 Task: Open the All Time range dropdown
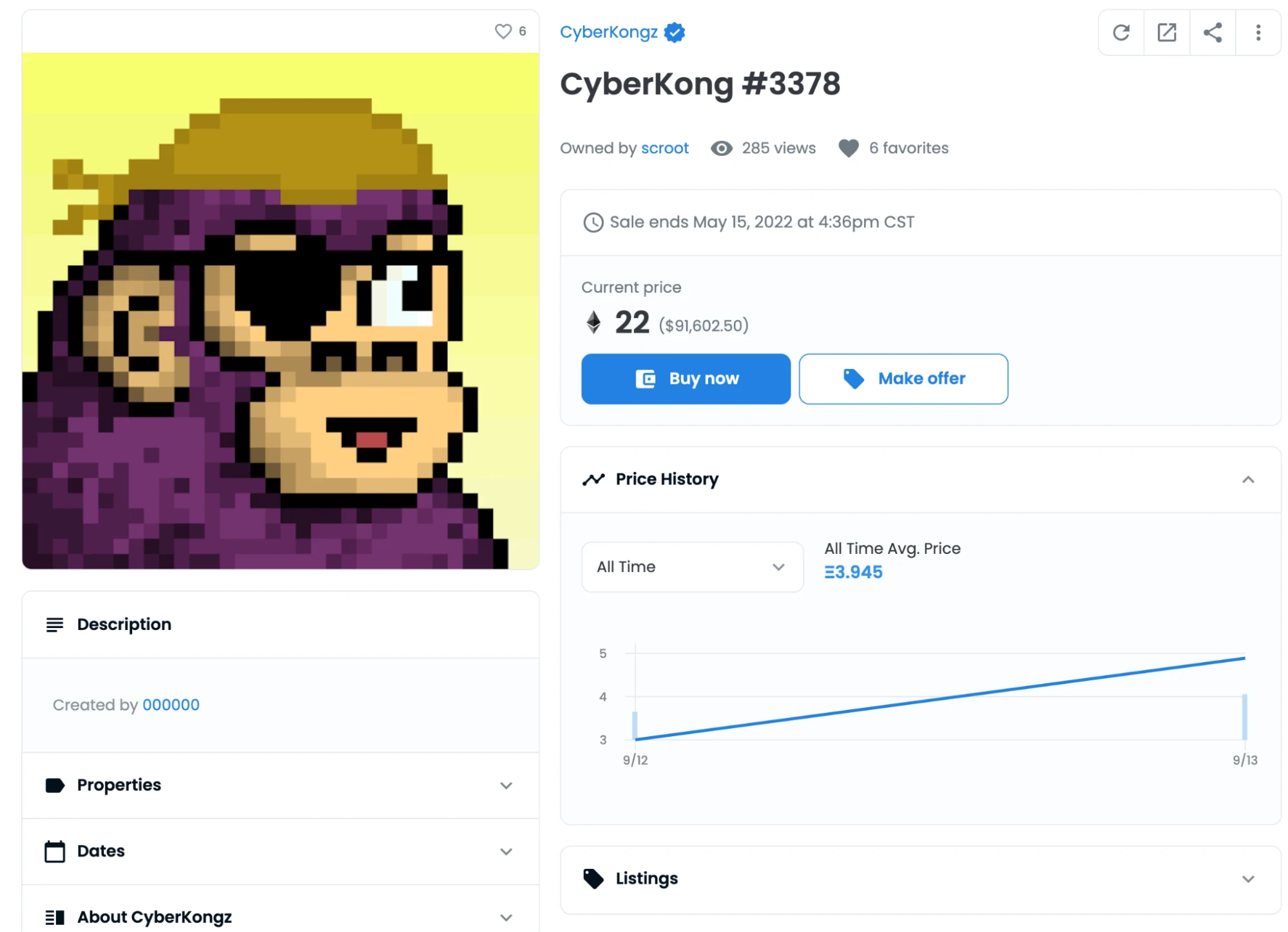coord(691,567)
